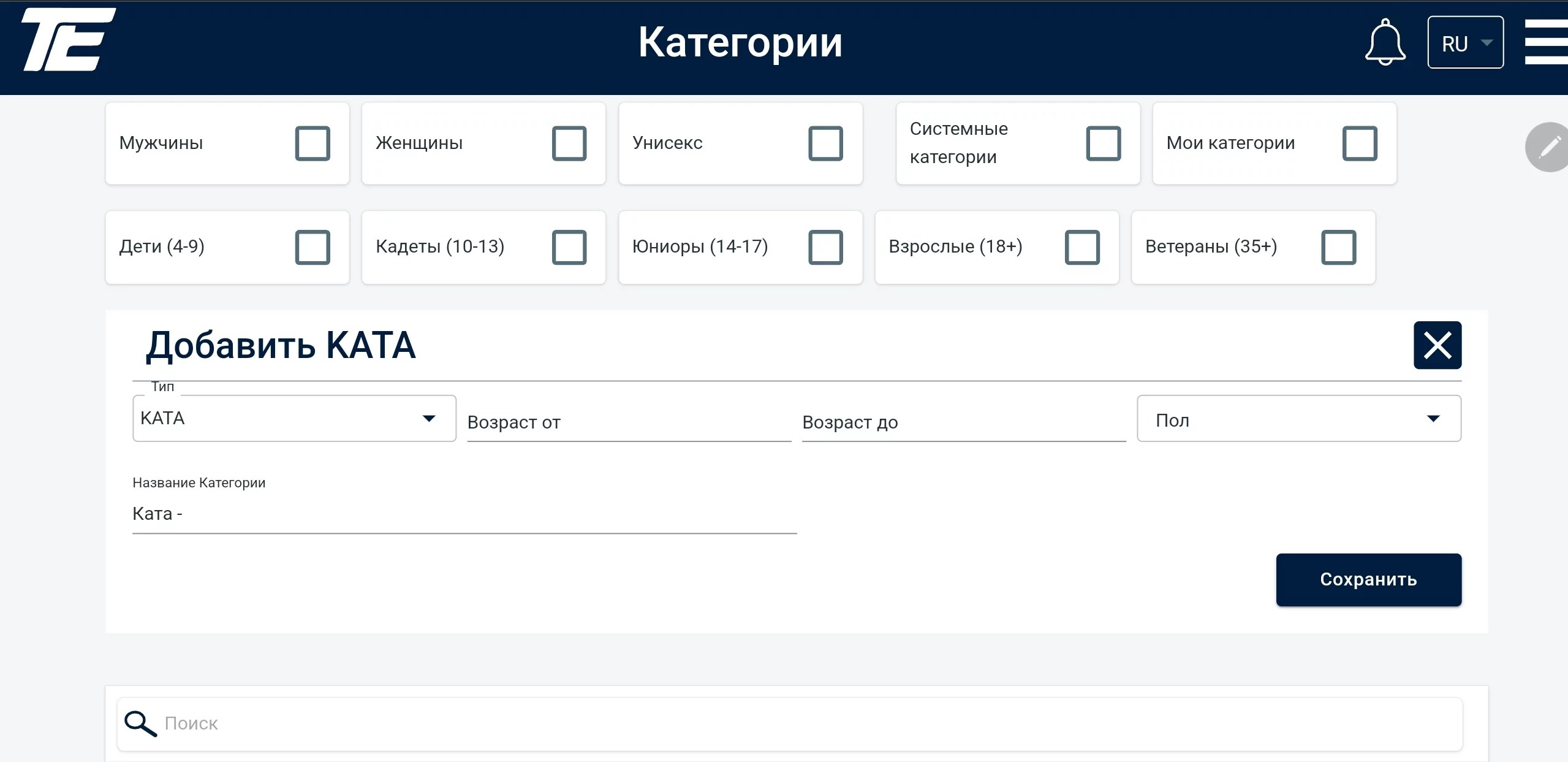The height and width of the screenshot is (762, 1568).
Task: Close the Добавить КАТА form
Action: tap(1437, 345)
